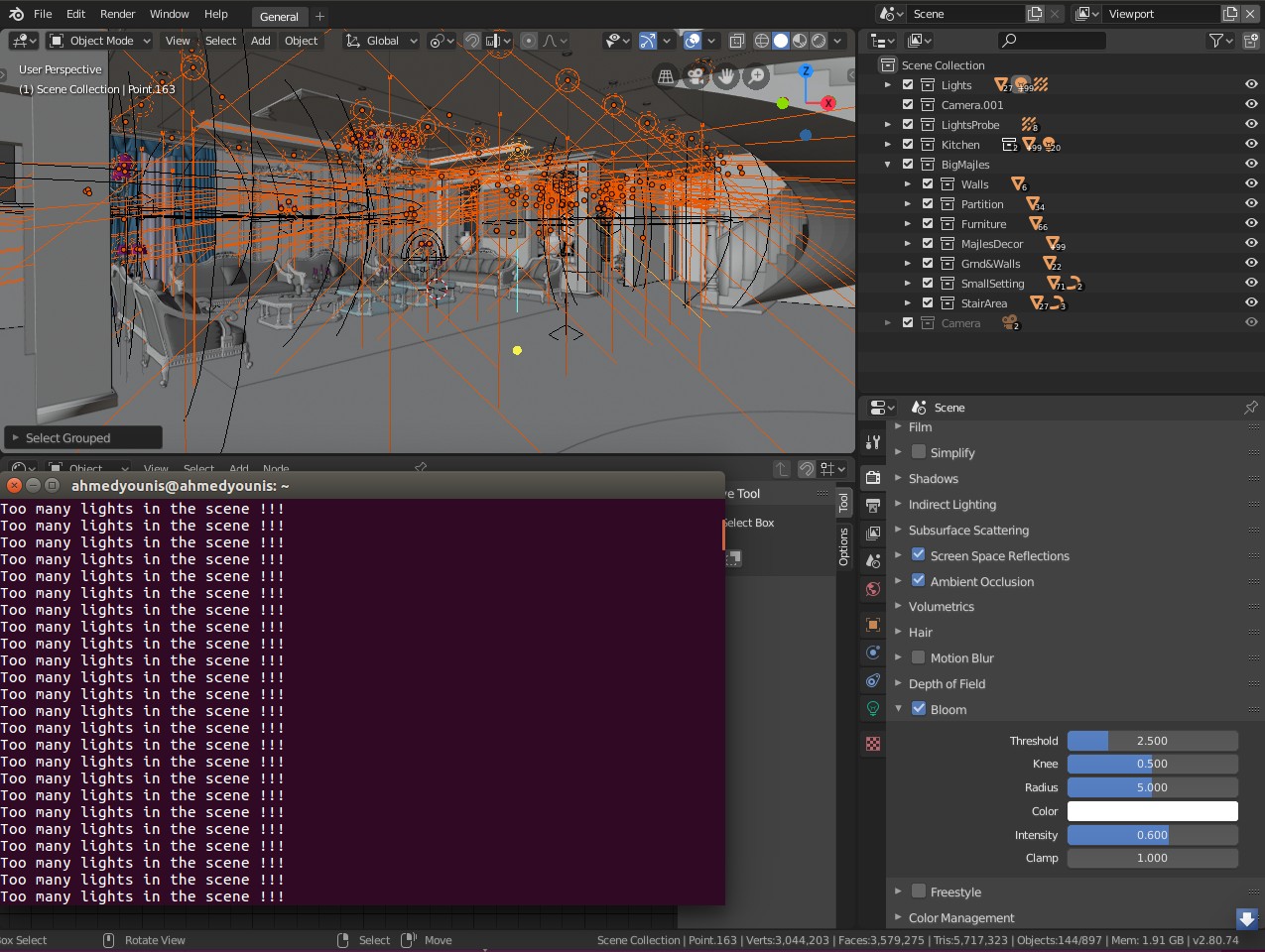Viewport: 1265px width, 952px height.
Task: Open the viewport Add menu
Action: tap(261, 41)
